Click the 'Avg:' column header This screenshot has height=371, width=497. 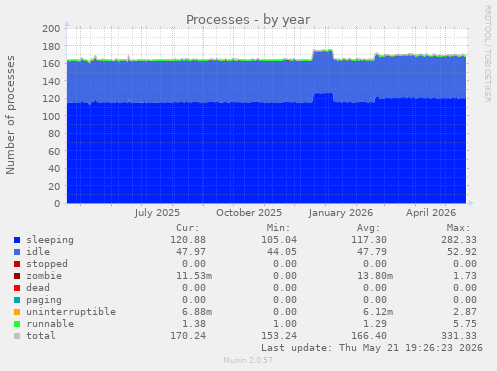coord(369,228)
